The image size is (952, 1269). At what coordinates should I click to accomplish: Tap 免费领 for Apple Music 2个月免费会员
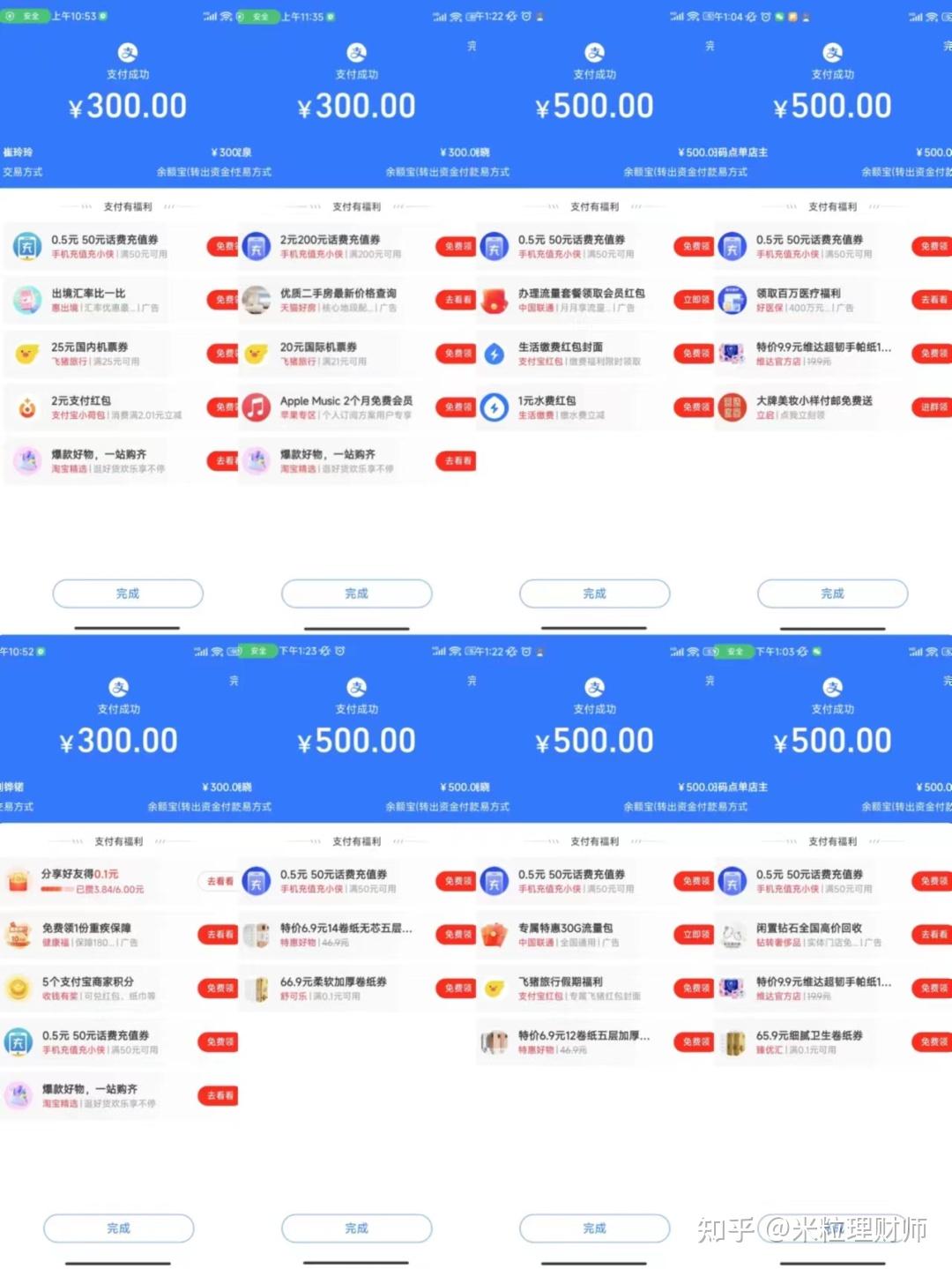(455, 407)
